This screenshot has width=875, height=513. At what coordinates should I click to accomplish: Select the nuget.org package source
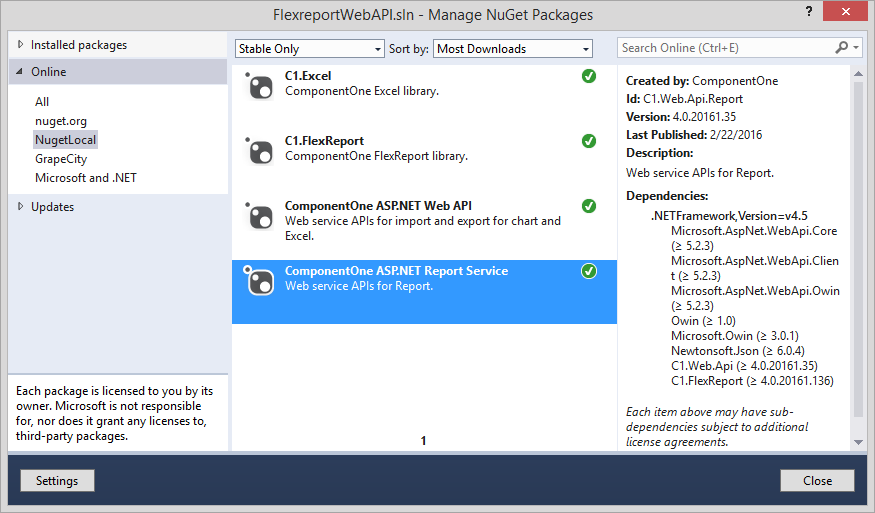61,121
